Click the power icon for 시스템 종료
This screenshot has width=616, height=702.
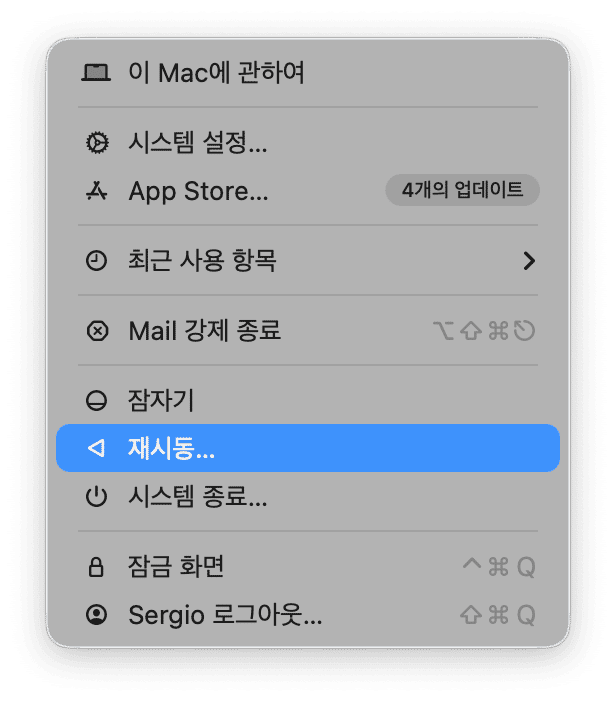coord(96,497)
